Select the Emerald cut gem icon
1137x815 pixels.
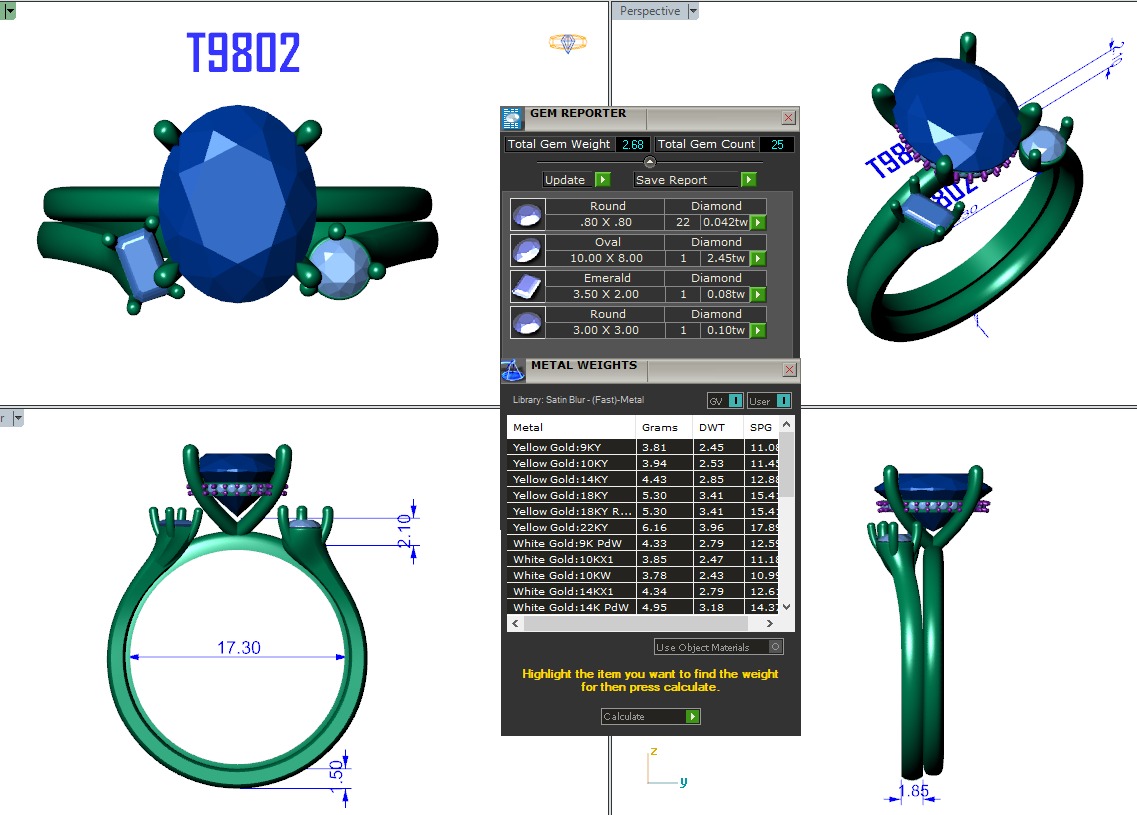click(x=527, y=286)
